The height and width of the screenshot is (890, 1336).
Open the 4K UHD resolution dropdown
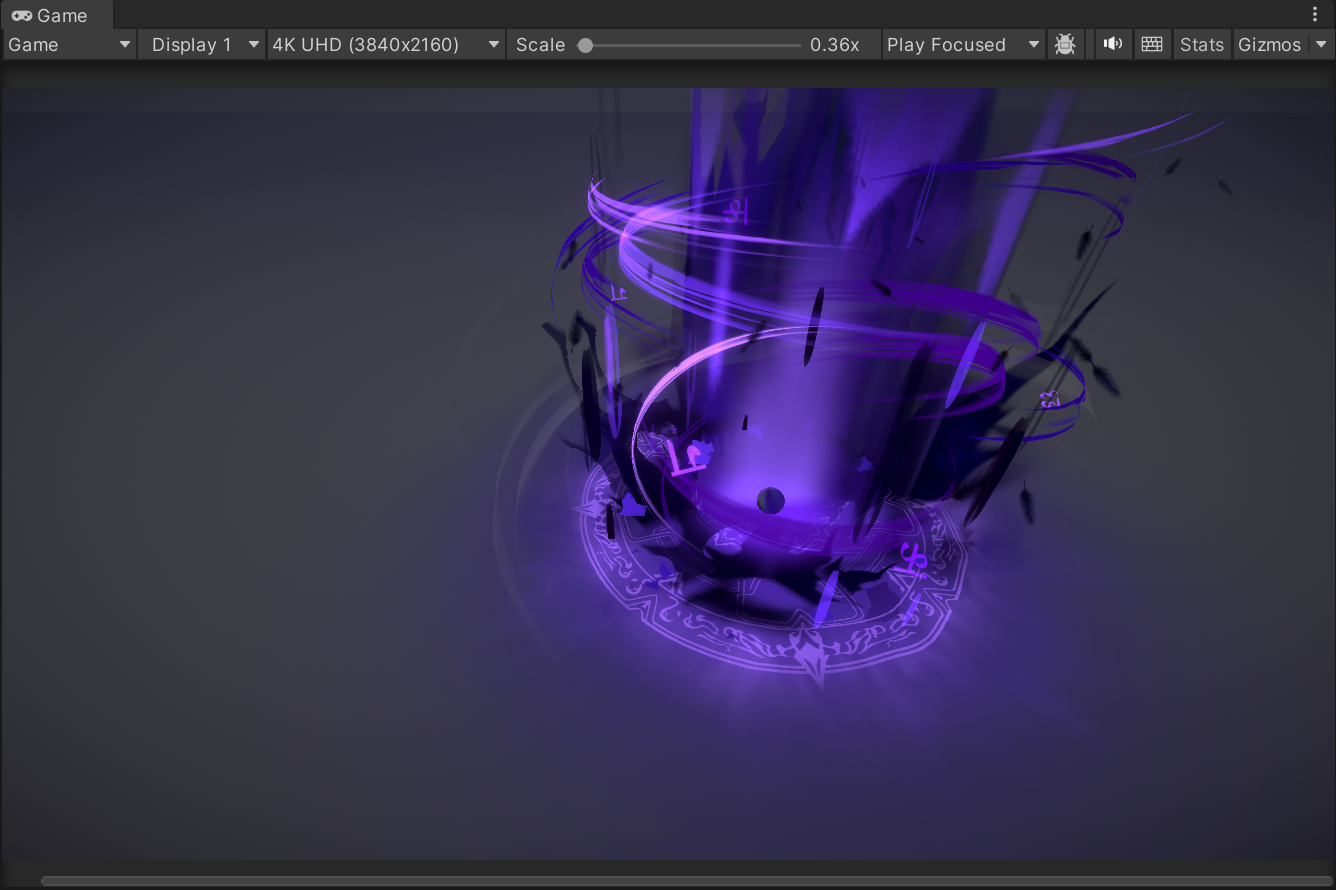(x=386, y=45)
